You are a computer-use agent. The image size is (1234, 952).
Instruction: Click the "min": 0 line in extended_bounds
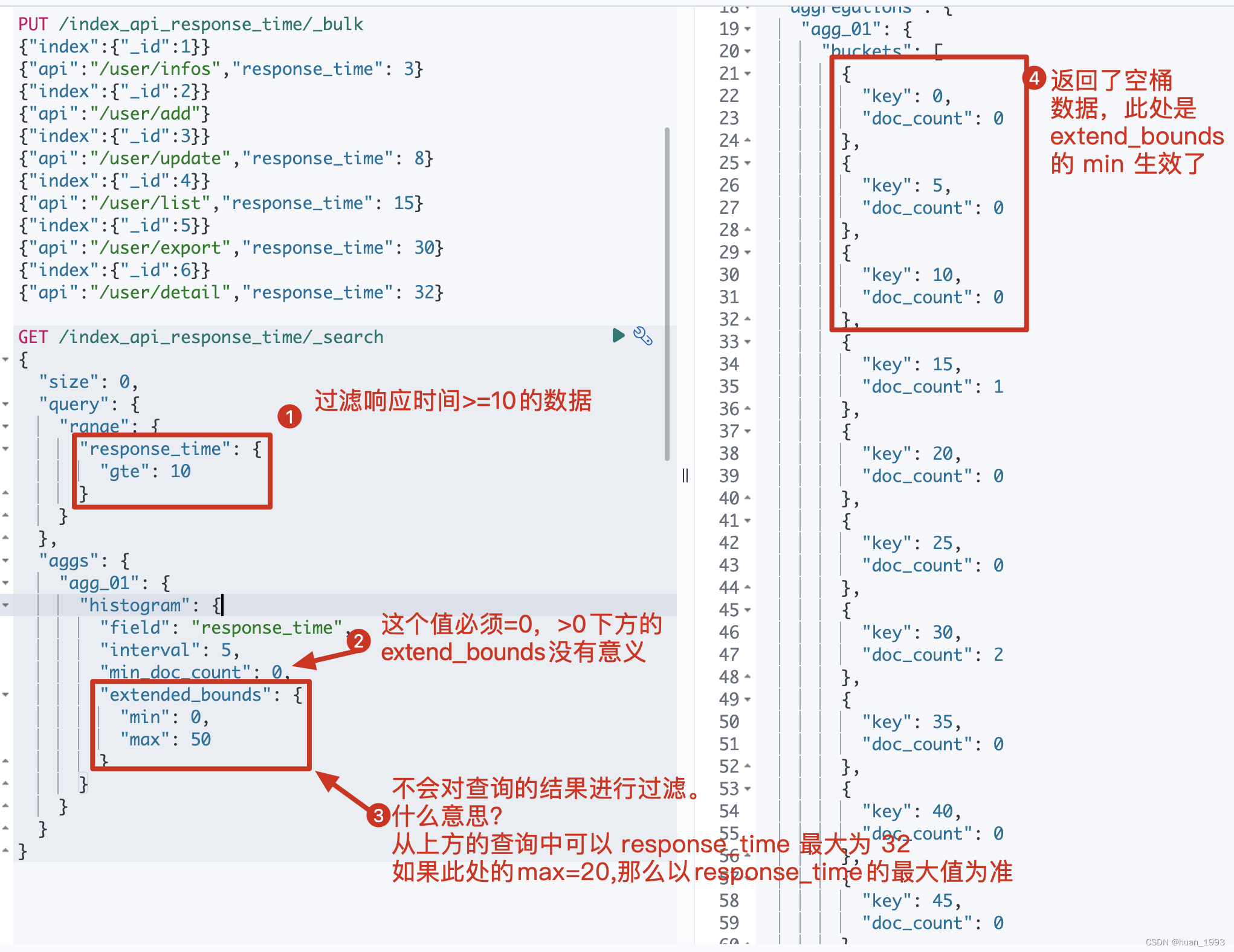pyautogui.click(x=164, y=717)
